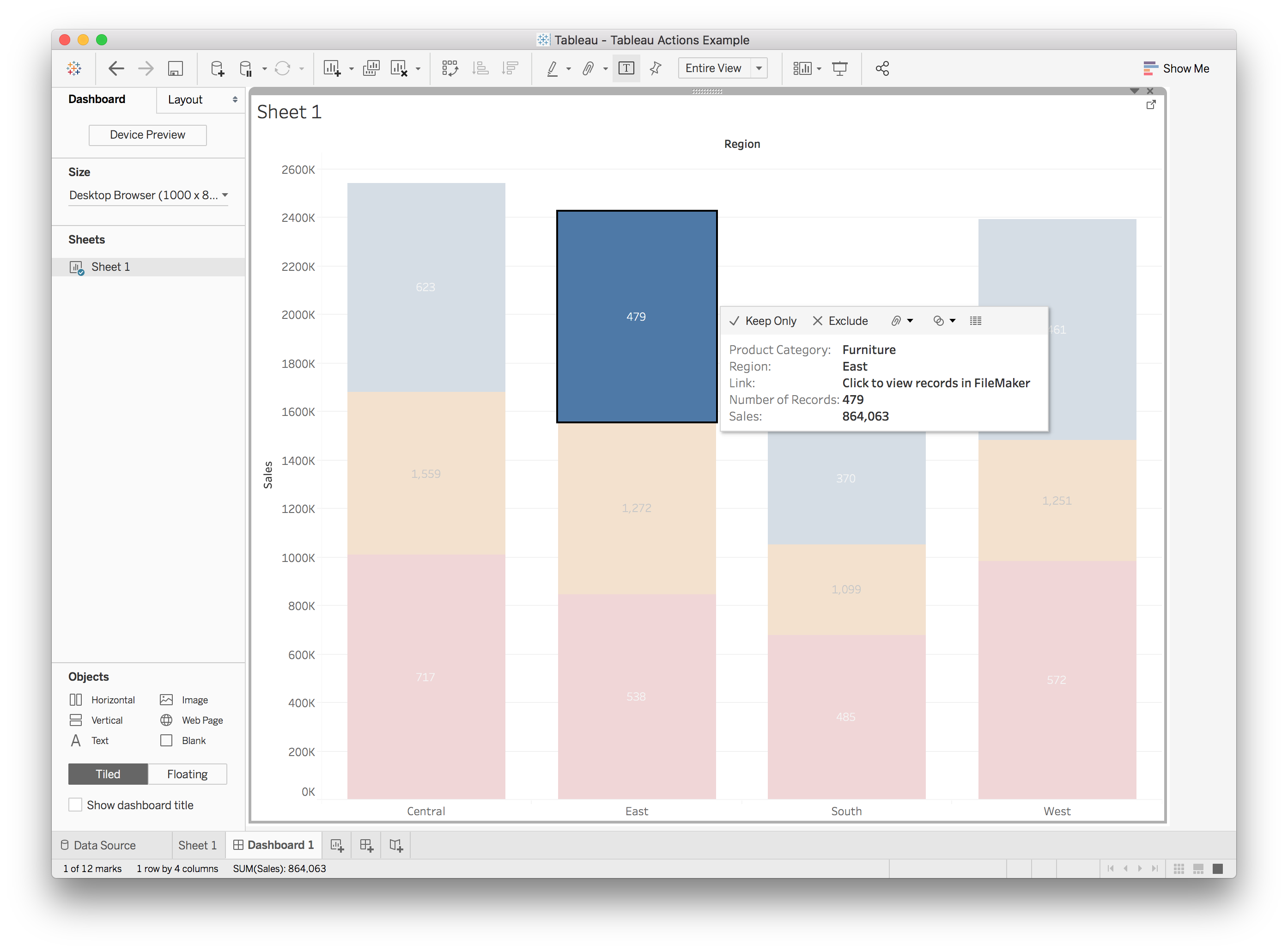Click the Share workbook icon

coord(882,68)
